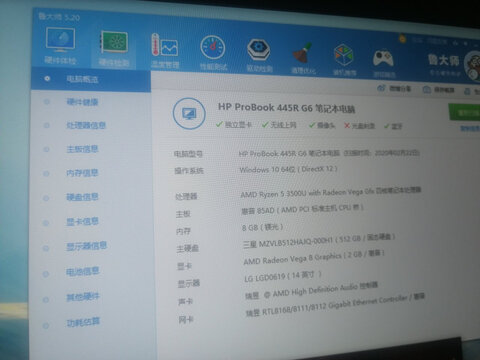Select the hardware detection green card icon
The height and width of the screenshot is (360, 480).
click(114, 43)
